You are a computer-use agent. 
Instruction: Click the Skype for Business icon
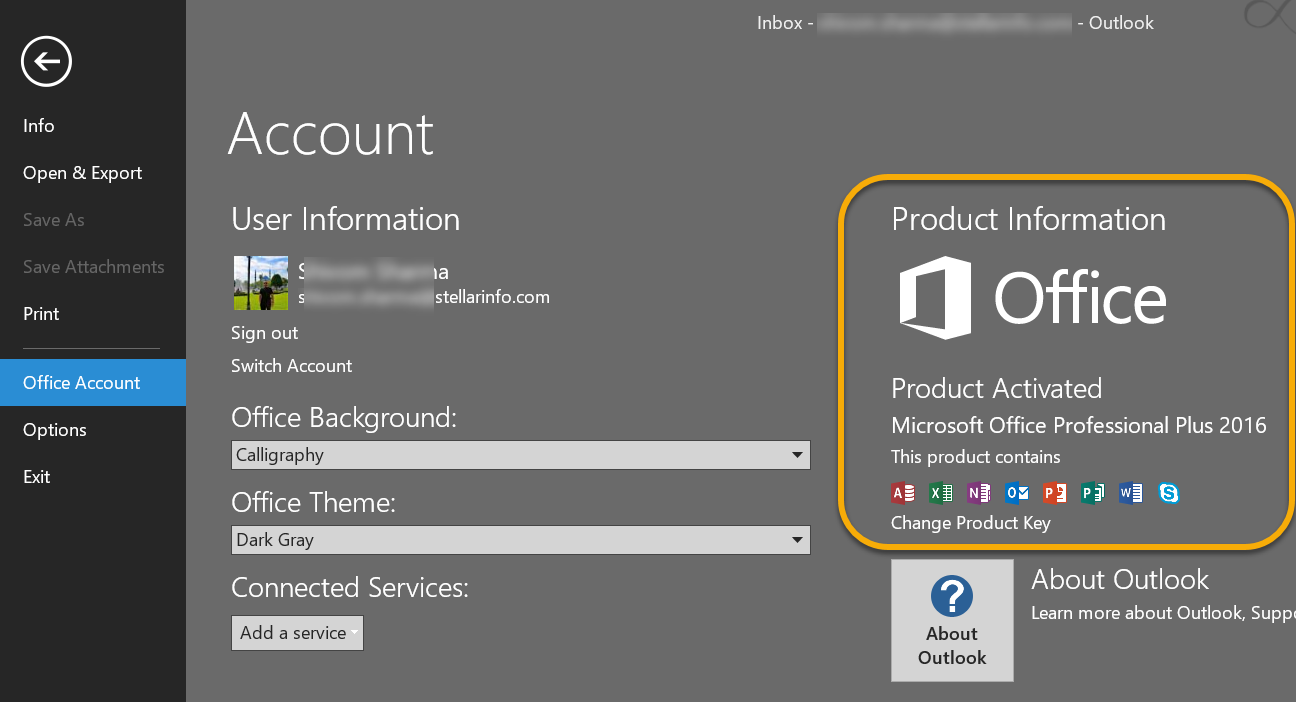1168,492
